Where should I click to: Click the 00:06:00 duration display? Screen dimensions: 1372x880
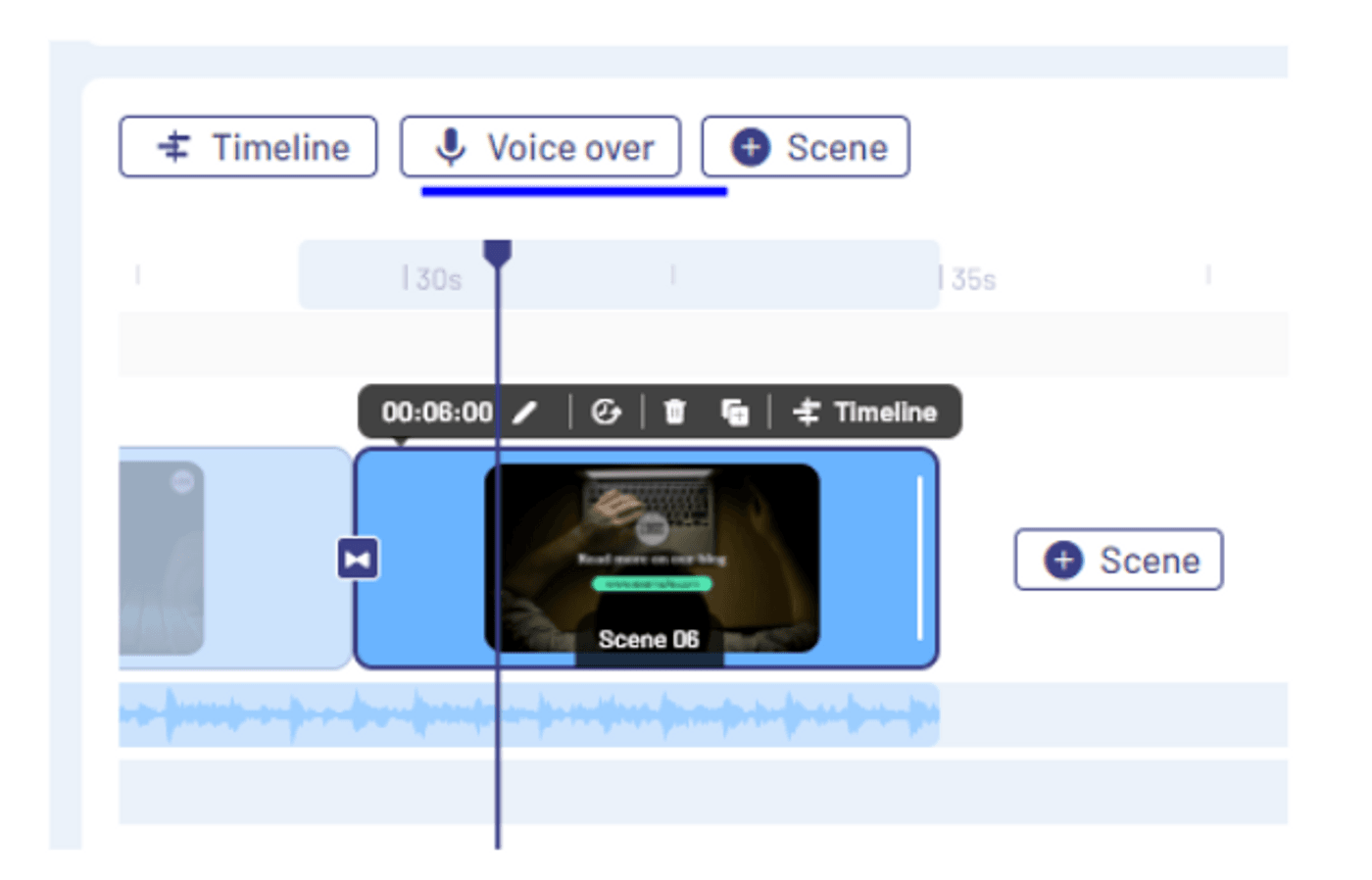click(436, 412)
